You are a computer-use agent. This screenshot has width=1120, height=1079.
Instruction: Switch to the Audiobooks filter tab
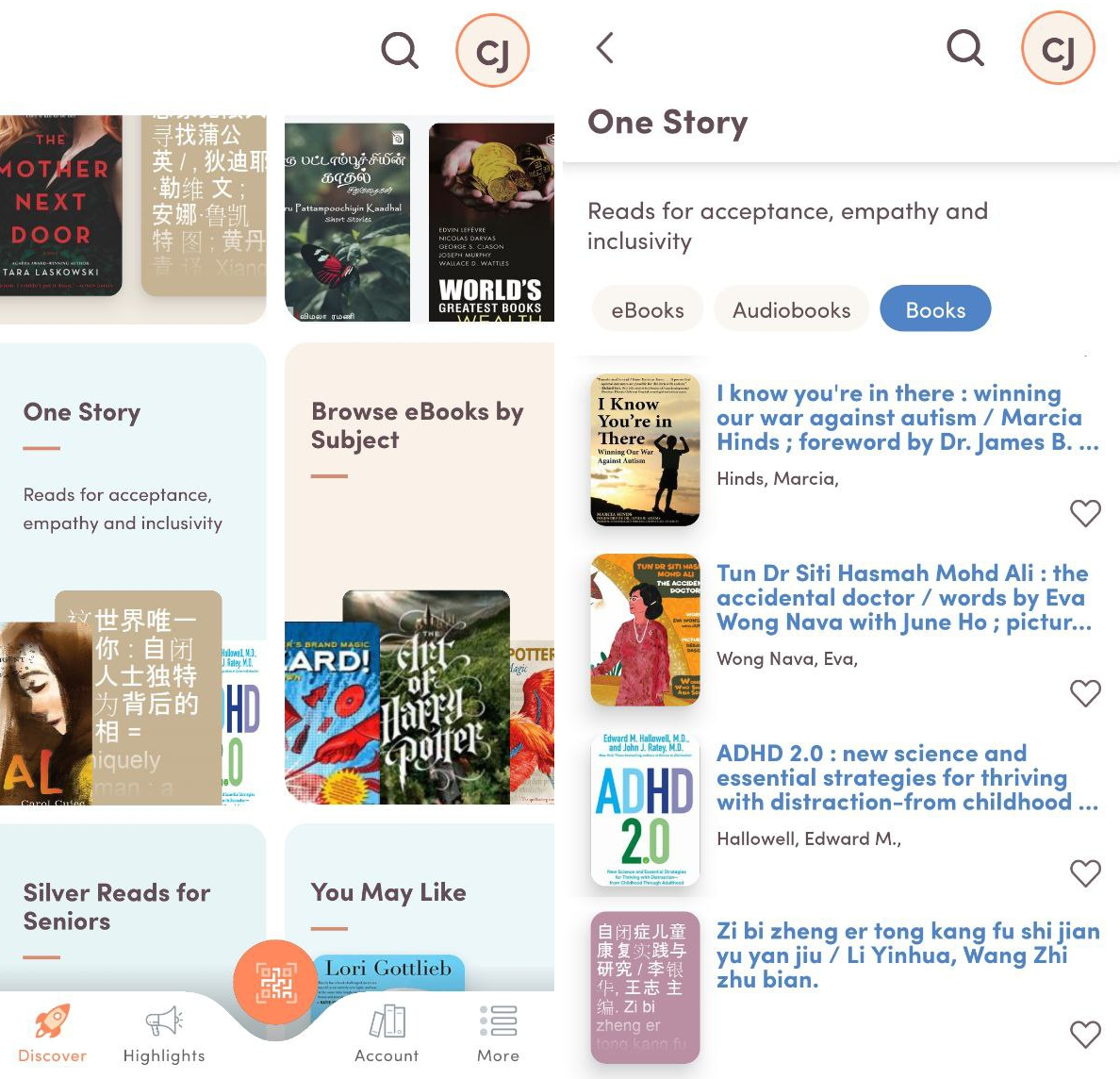pyautogui.click(x=791, y=310)
